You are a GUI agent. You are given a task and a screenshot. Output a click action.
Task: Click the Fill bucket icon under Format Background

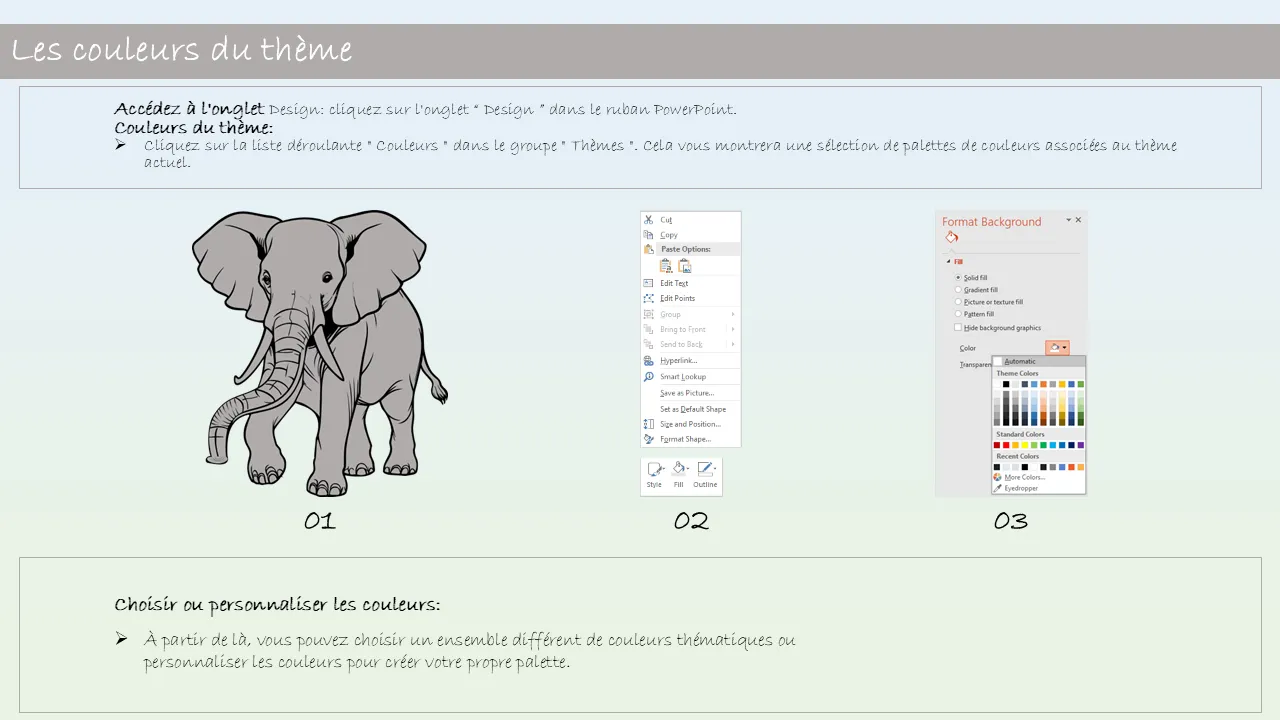click(x=951, y=238)
